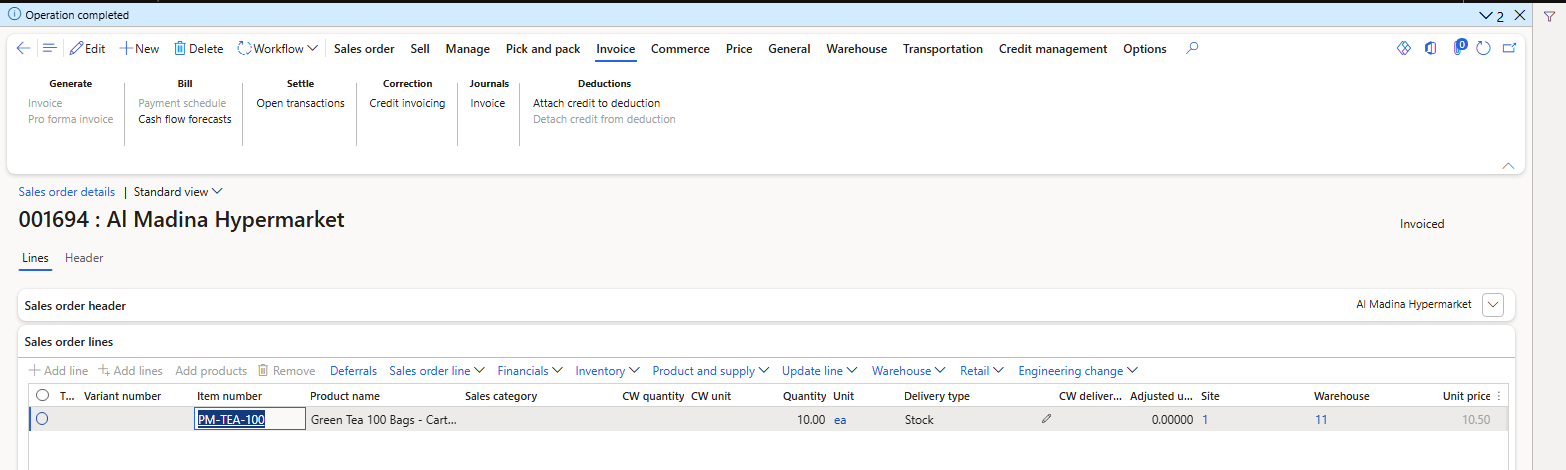The width and height of the screenshot is (1566, 470).
Task: Click the ea unit link
Action: point(840,420)
